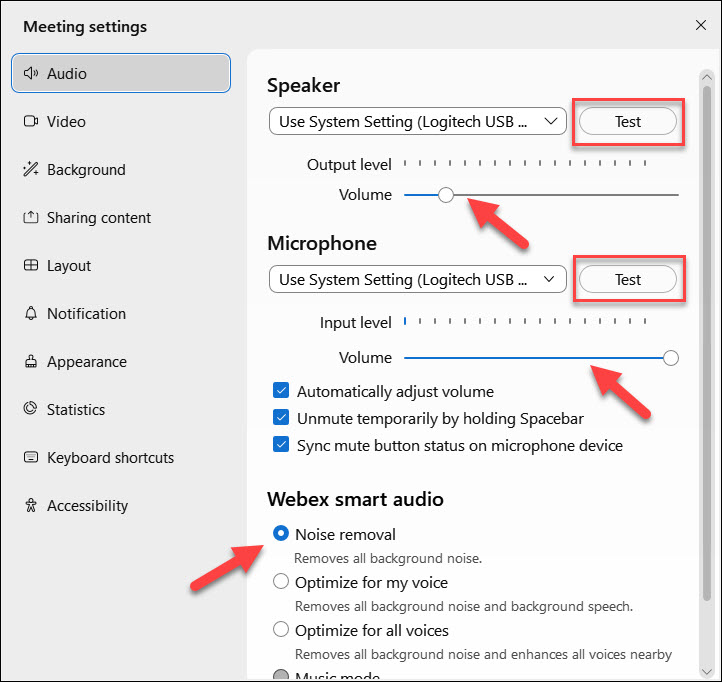Click the Sharing content icon
This screenshot has height=682, width=722.
tap(30, 218)
